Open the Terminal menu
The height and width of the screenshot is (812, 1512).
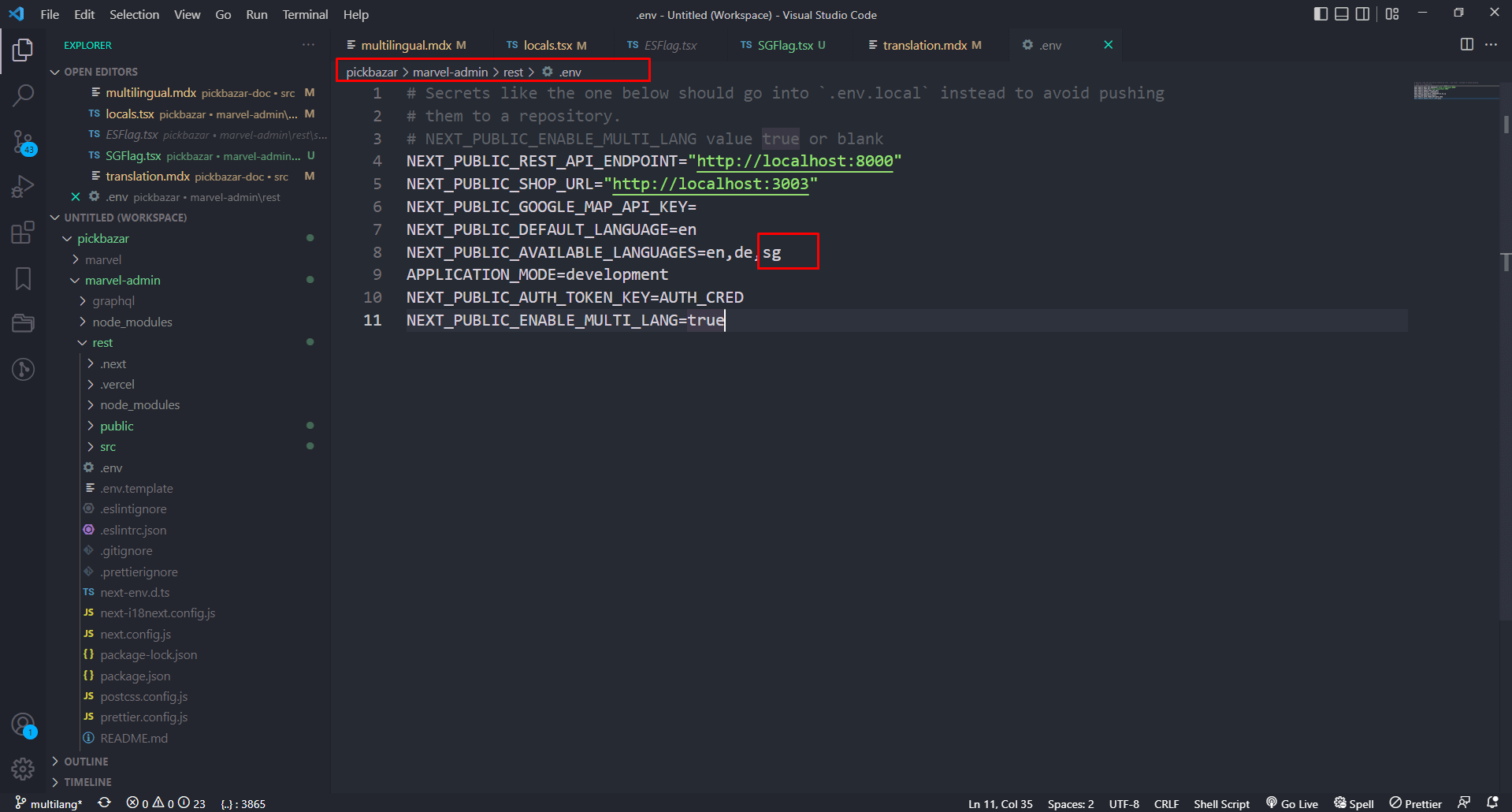pyautogui.click(x=305, y=14)
